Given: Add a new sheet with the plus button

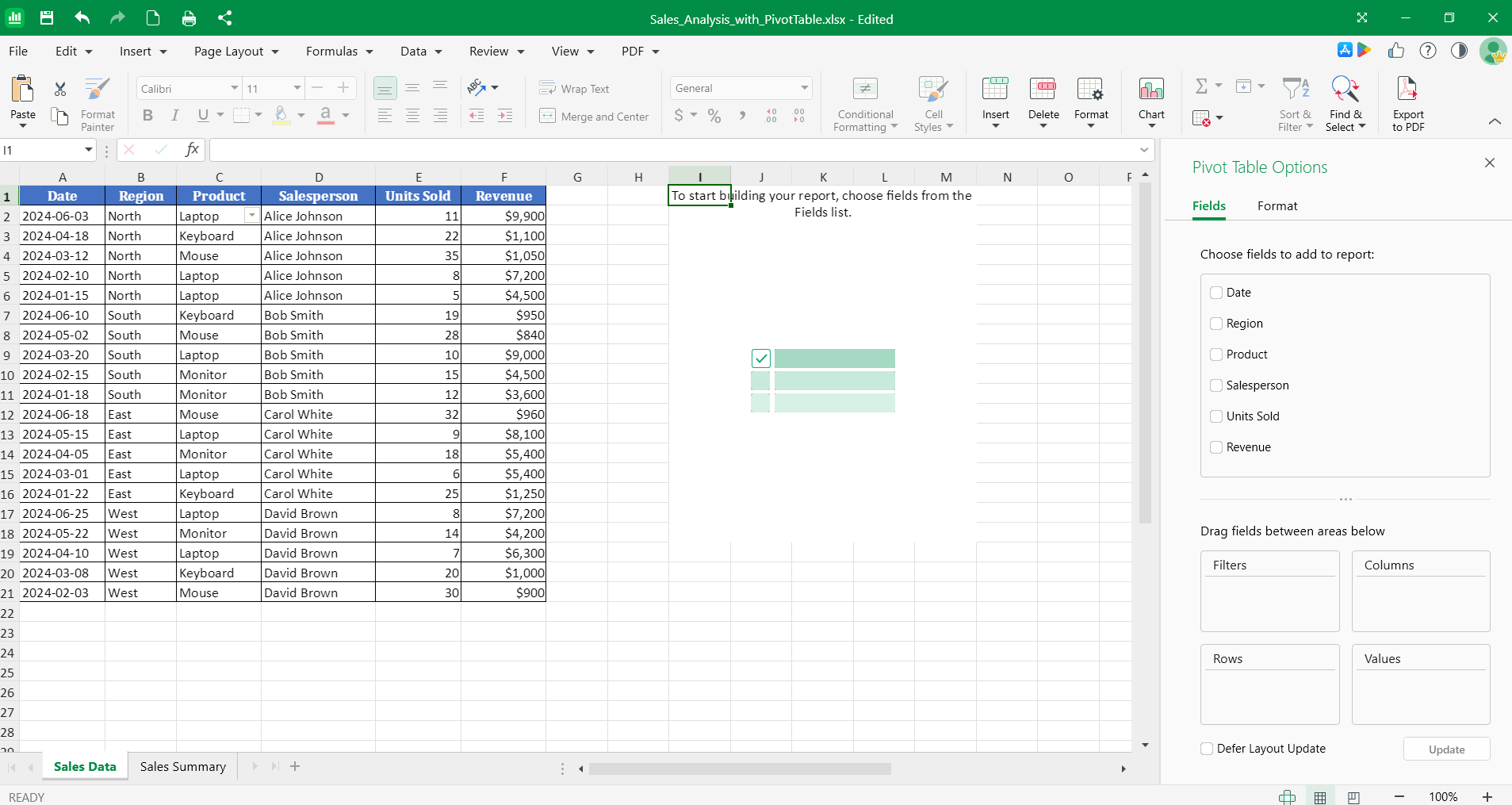Looking at the screenshot, I should tap(295, 766).
